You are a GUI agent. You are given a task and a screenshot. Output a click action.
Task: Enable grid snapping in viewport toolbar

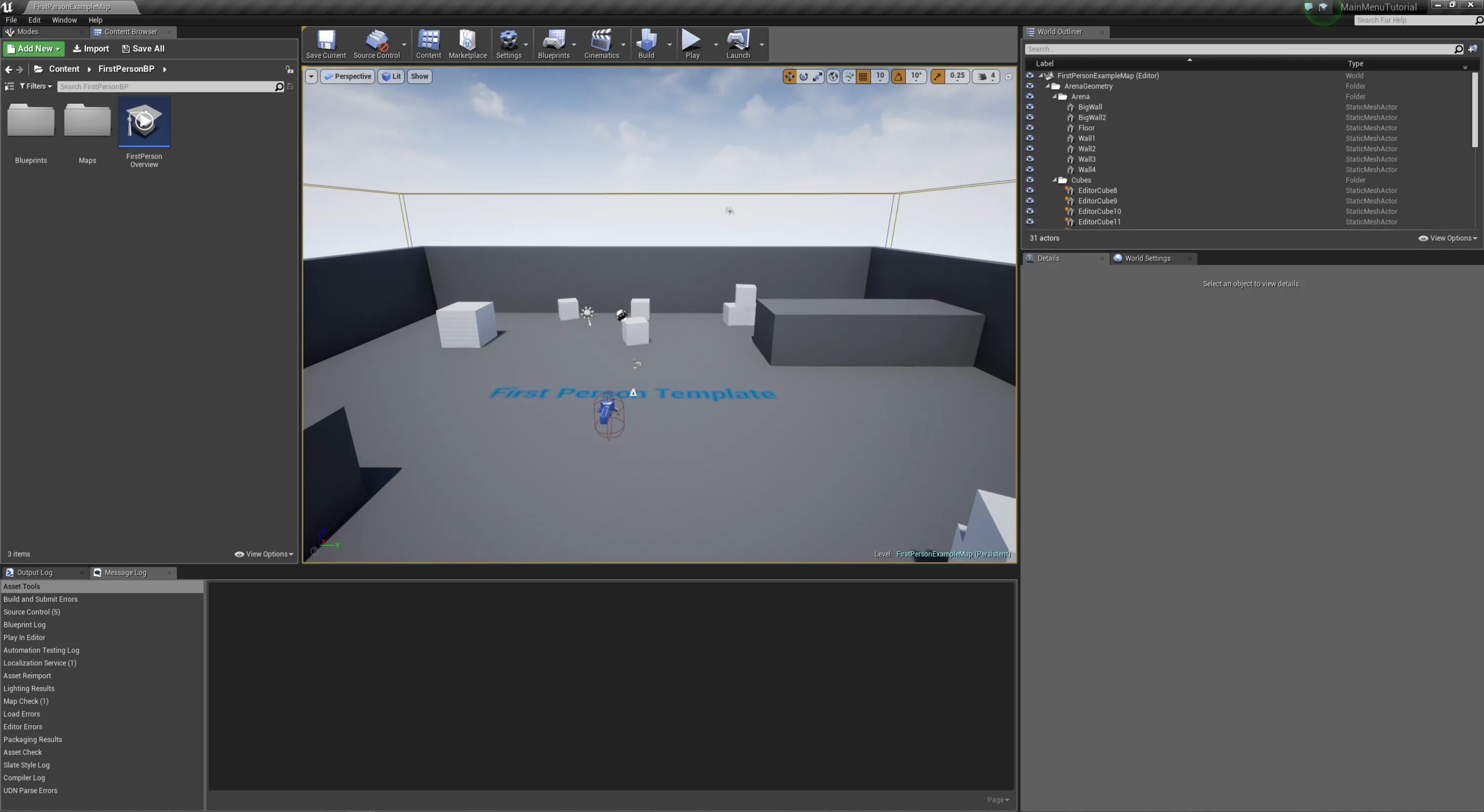pos(864,76)
